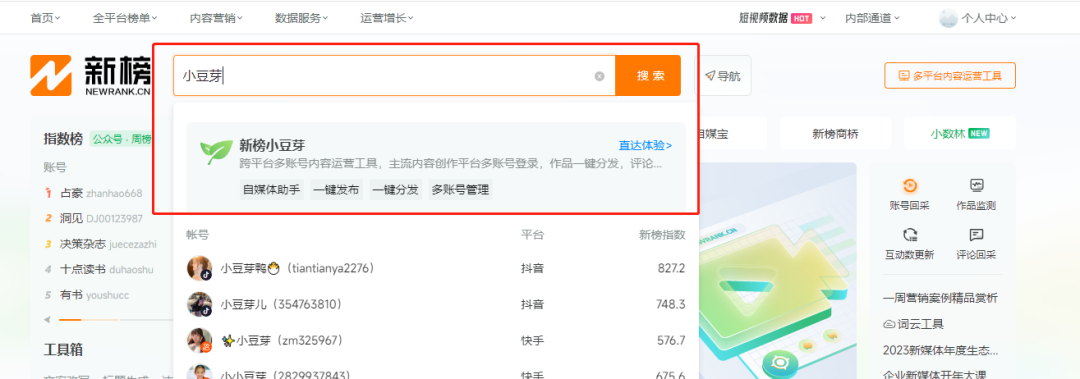
Task: Click the 748.3 index value
Action: 672,304
